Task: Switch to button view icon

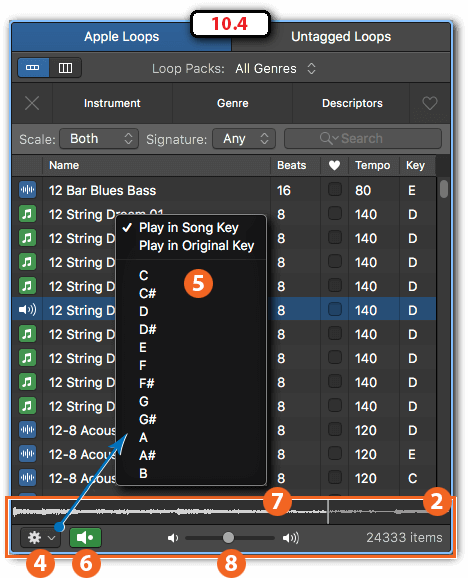Action: click(x=33, y=68)
